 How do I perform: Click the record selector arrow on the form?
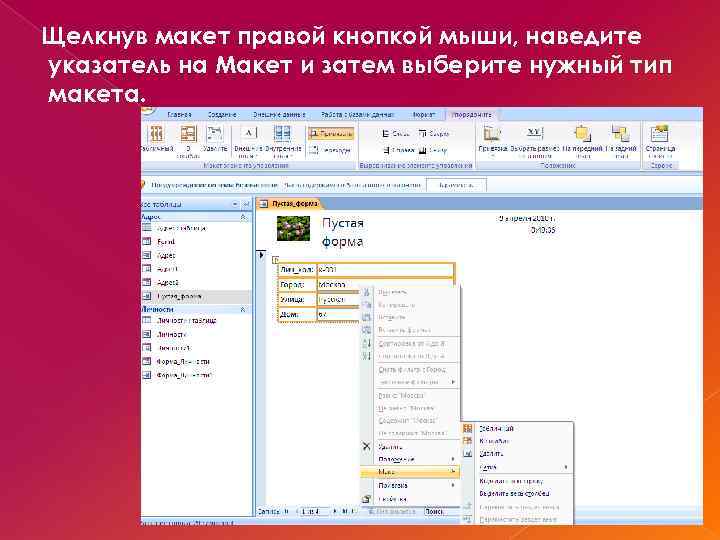point(261,254)
